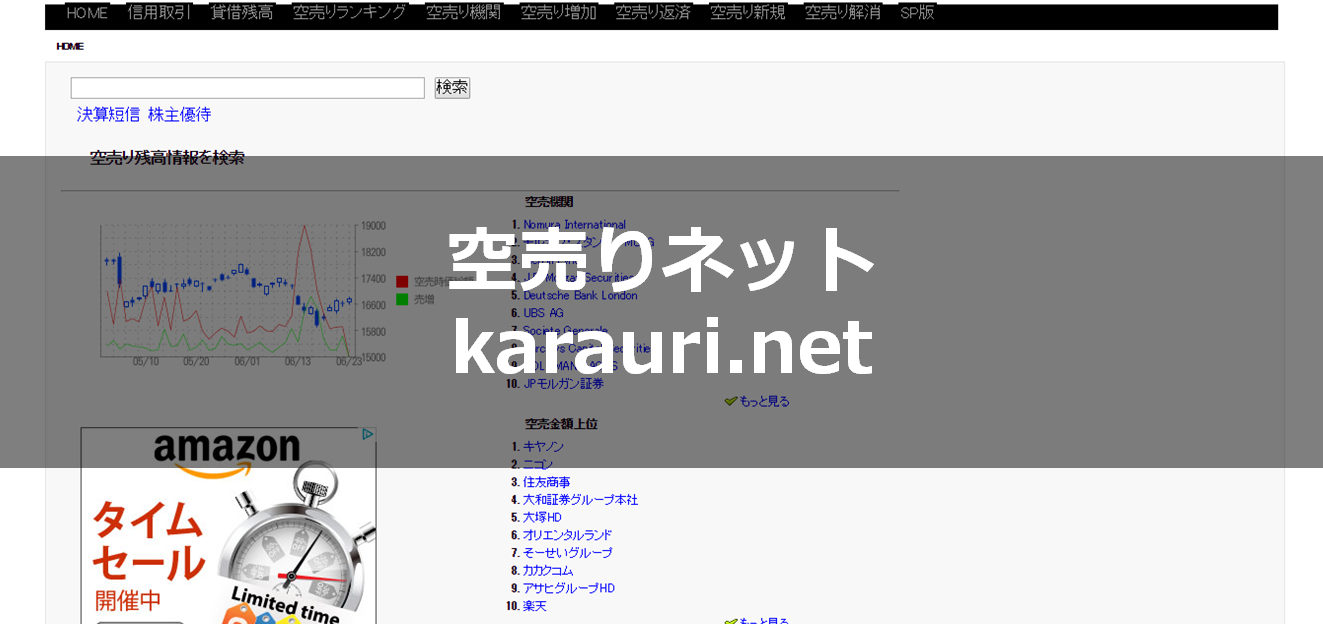Click the 検索 search button

(x=452, y=88)
